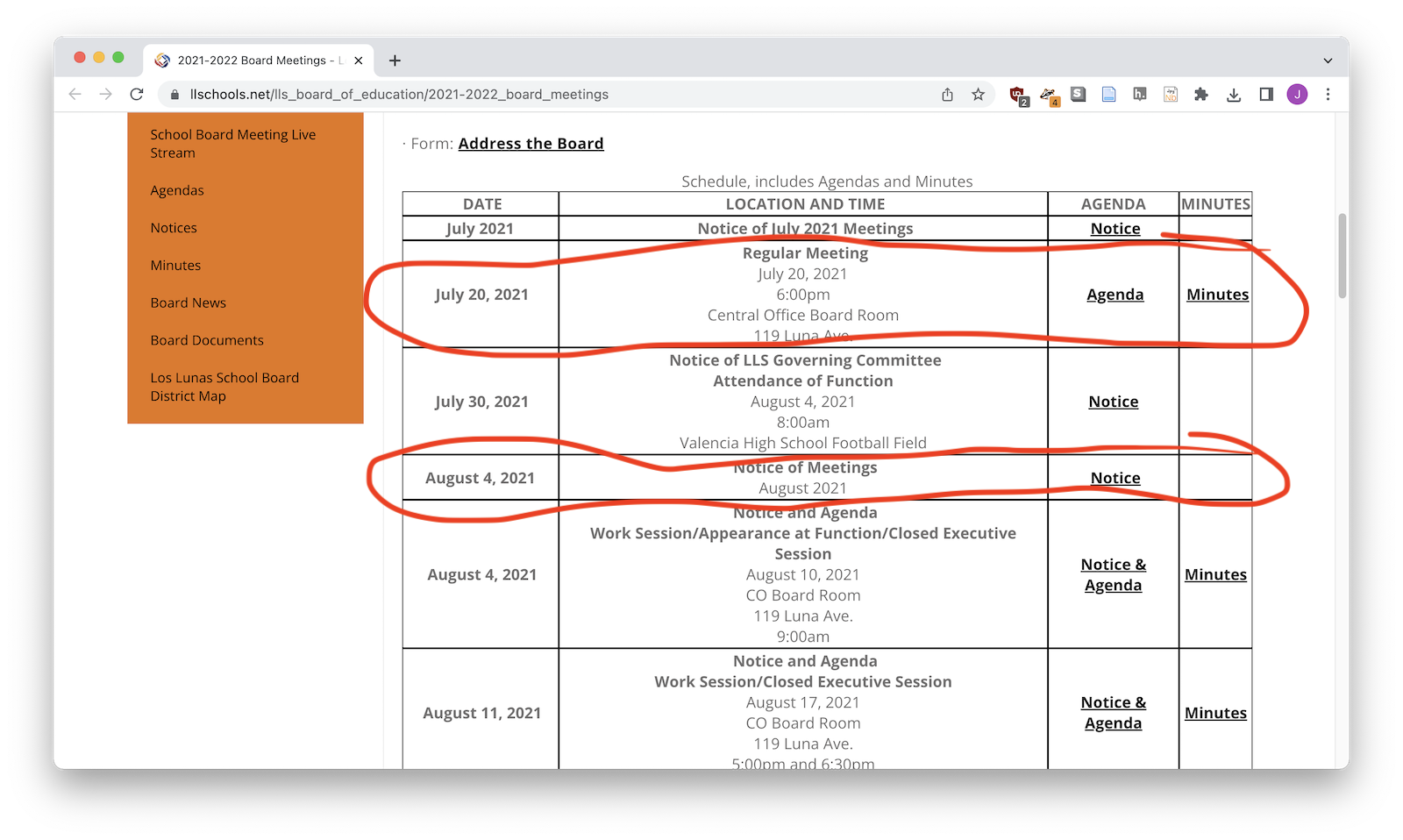Open the blue document extension icon
This screenshot has width=1403, height=840.
[x=1109, y=94]
